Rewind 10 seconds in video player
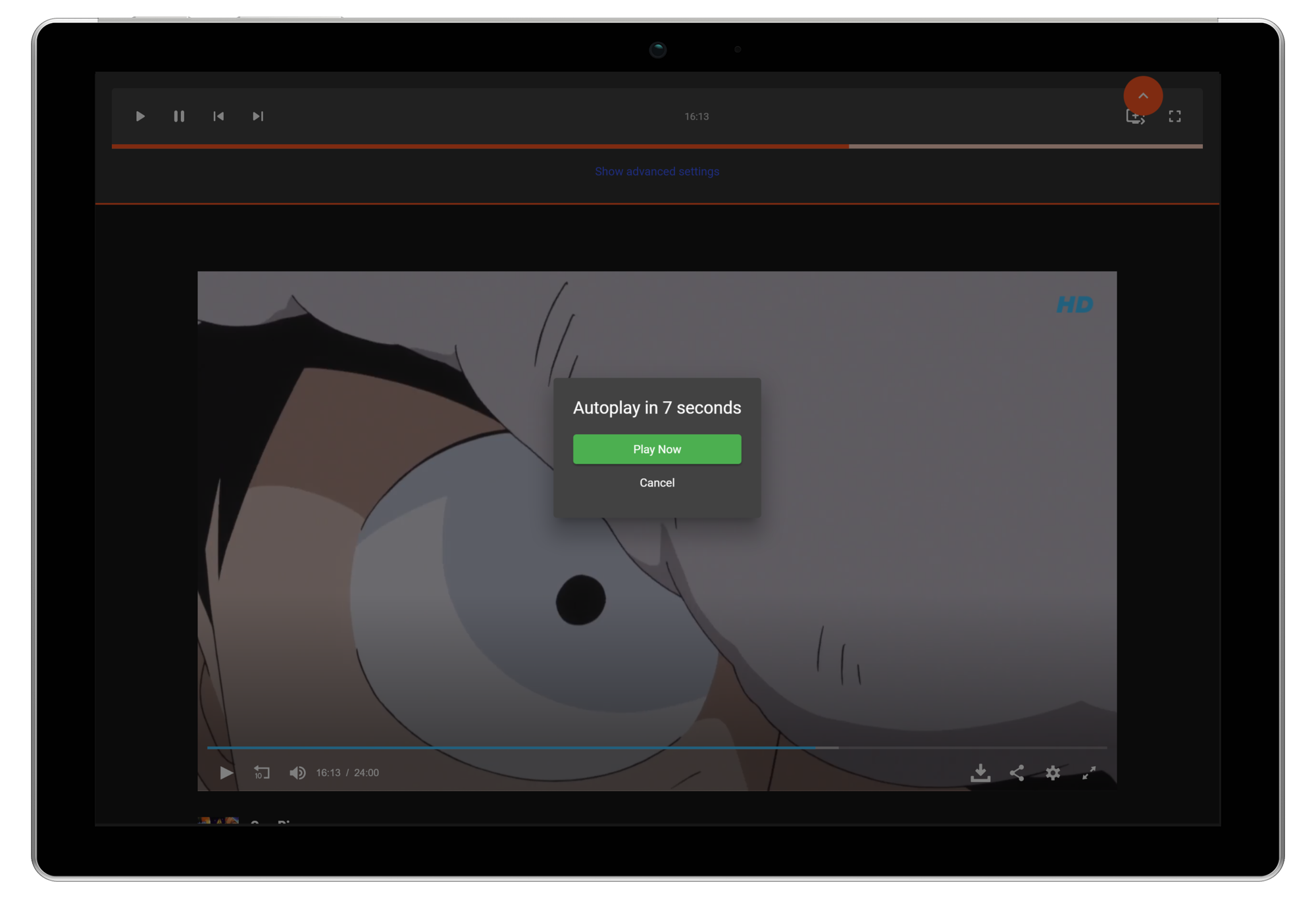The height and width of the screenshot is (901, 1316). pos(262,773)
